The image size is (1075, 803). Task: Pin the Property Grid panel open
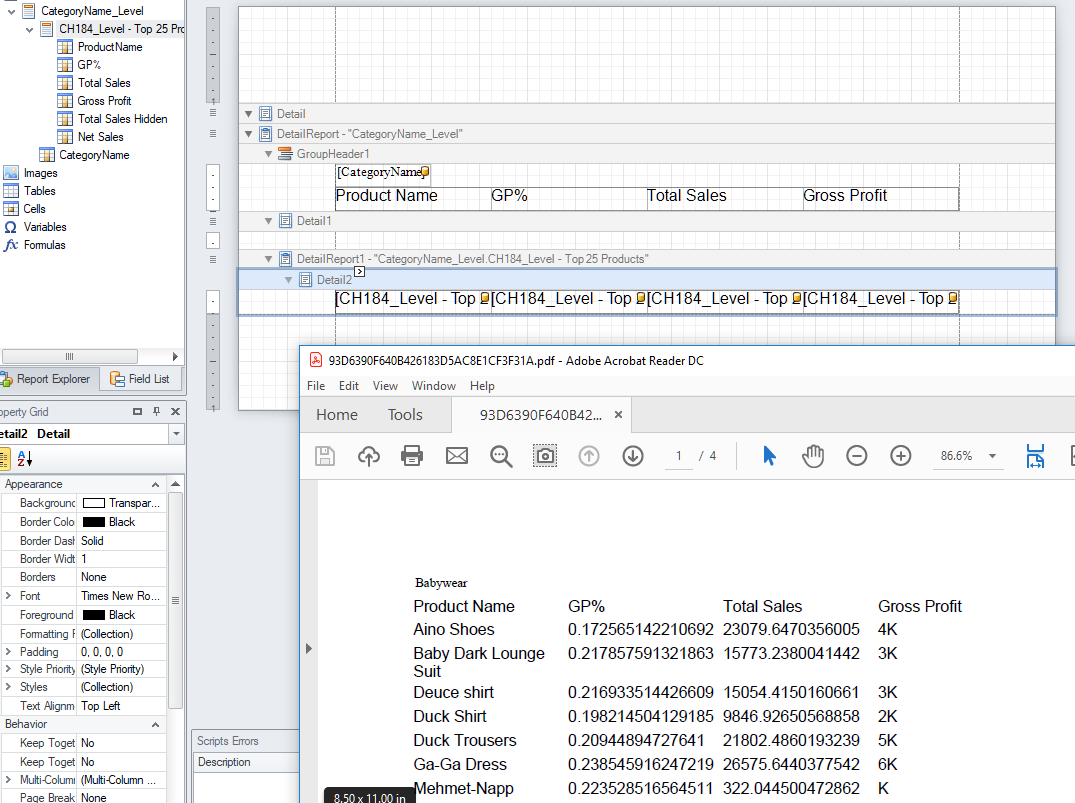coord(156,411)
